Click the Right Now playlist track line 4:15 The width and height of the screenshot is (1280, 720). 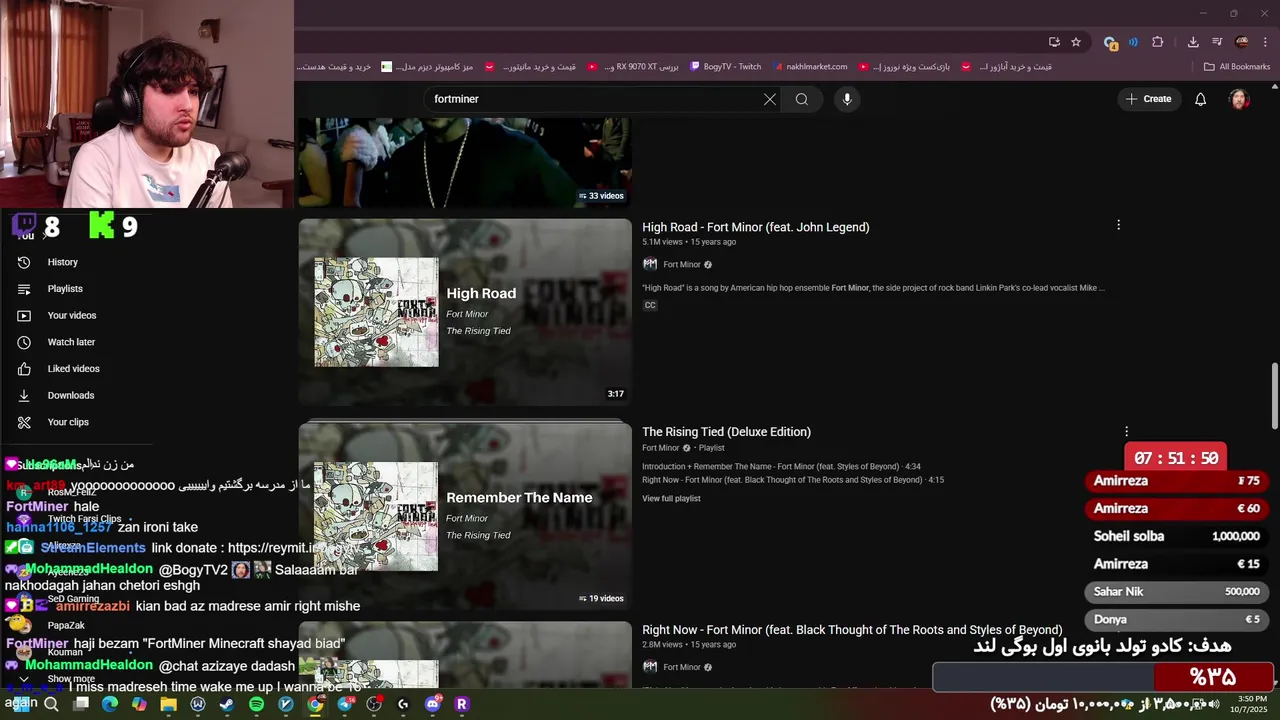tap(793, 480)
